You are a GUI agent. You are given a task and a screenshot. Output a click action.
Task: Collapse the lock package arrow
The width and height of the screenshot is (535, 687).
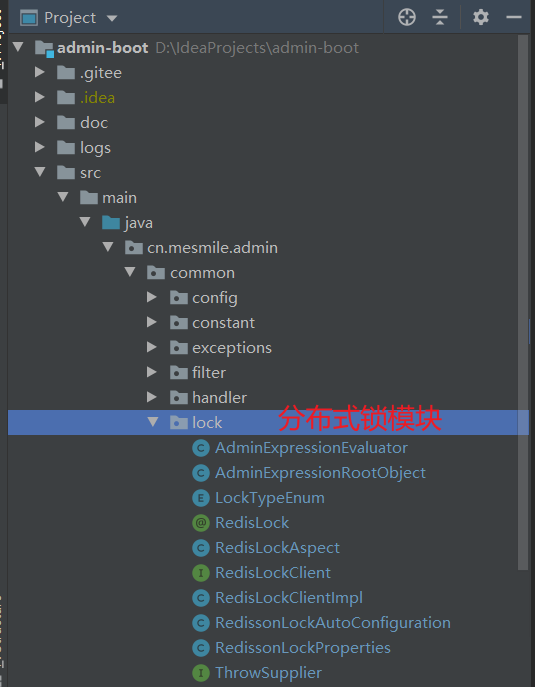[x=153, y=422]
